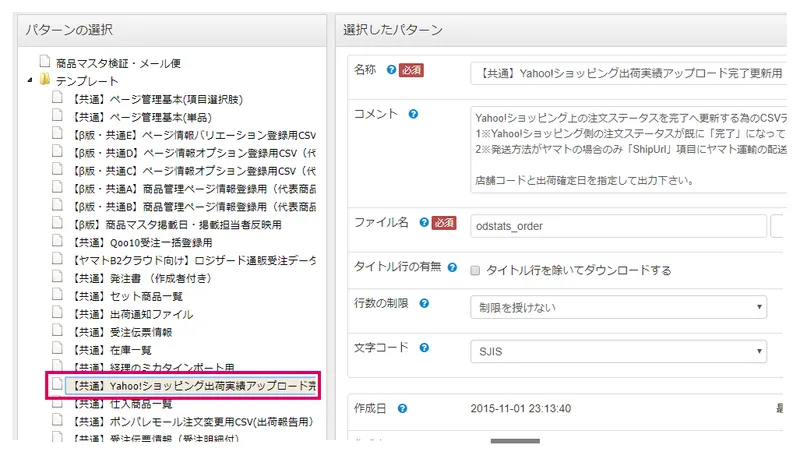Image resolution: width=800 pixels, height=456 pixels.
Task: Select 【共通】出荷通知ファイル pattern
Action: [x=131, y=315]
